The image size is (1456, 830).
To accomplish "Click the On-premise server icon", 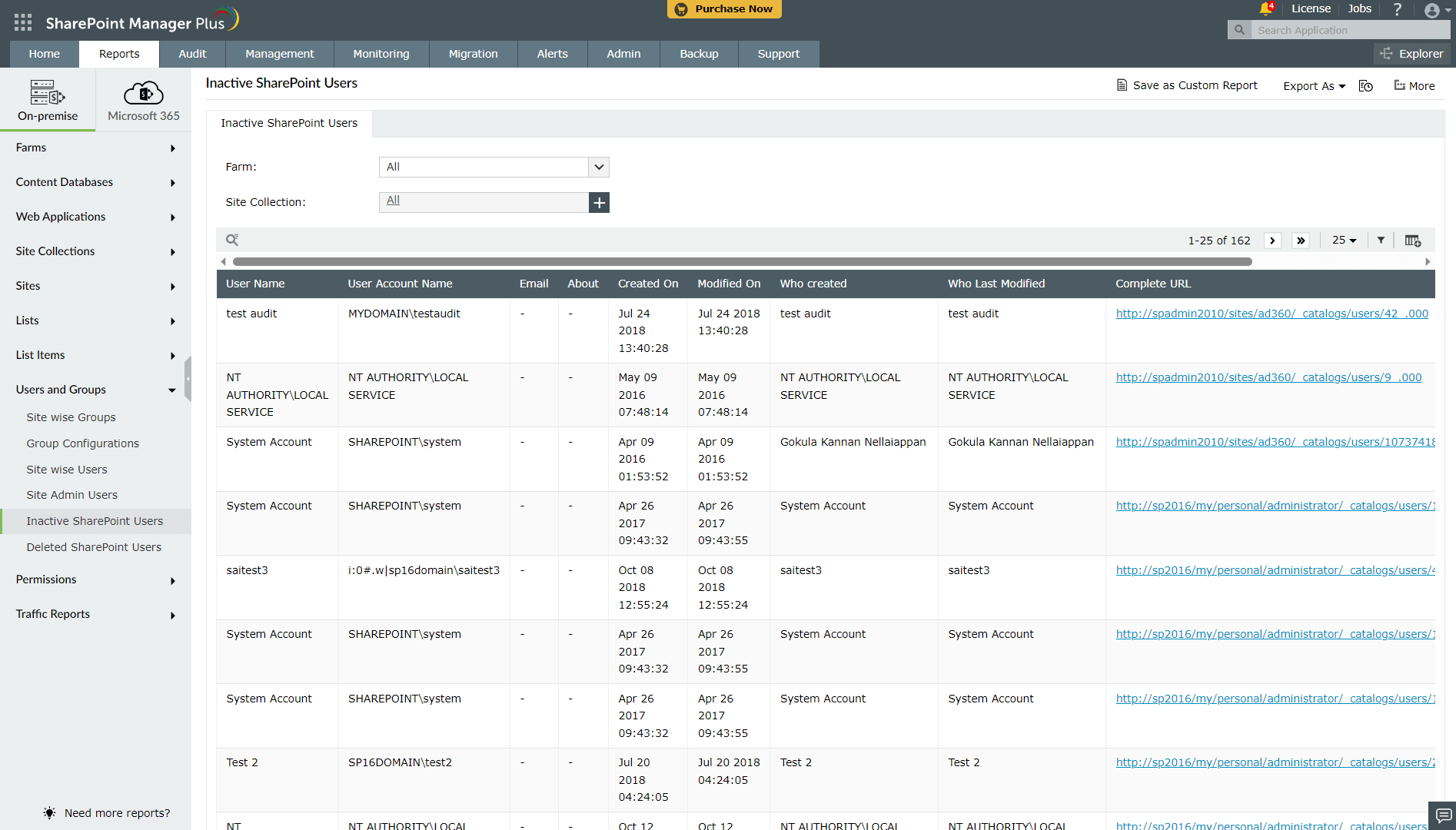I will [48, 92].
